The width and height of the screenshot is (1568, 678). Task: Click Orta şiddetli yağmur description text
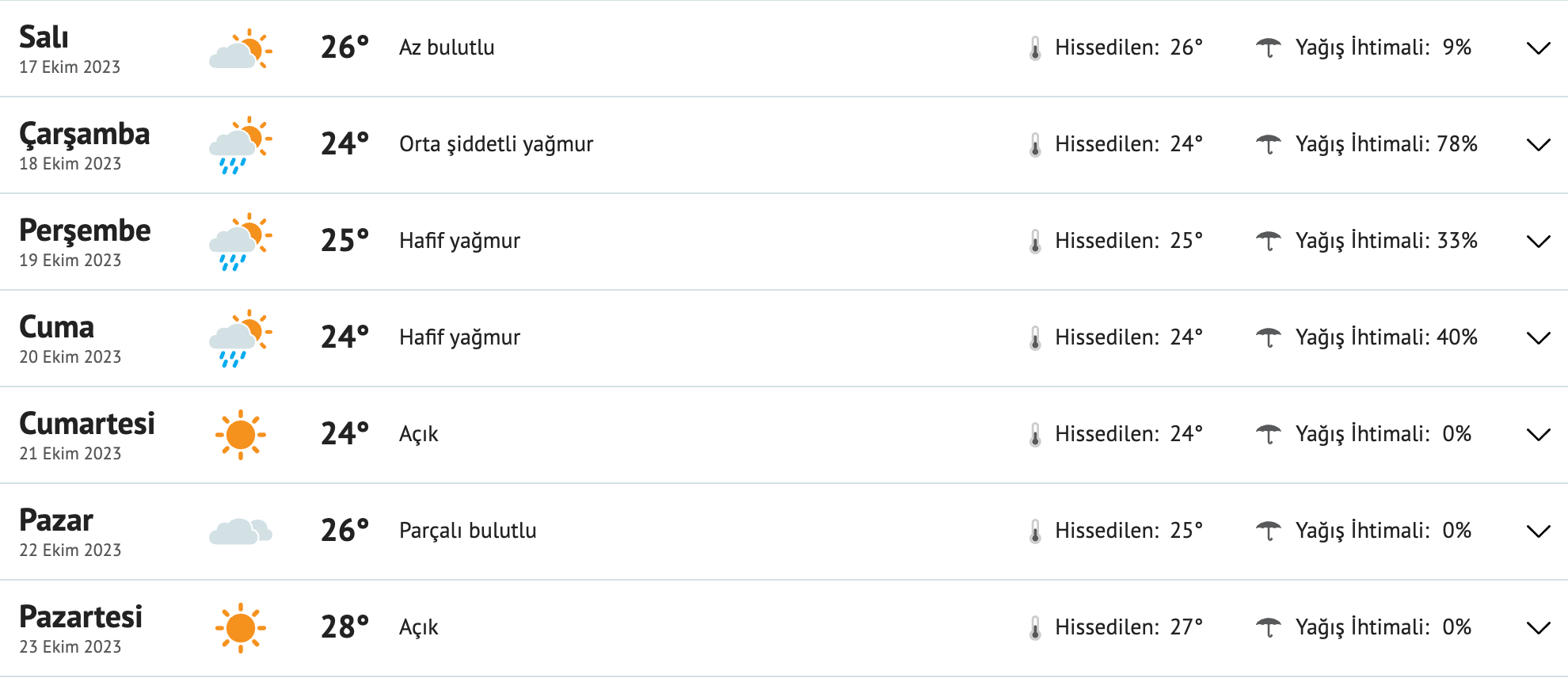click(x=496, y=144)
